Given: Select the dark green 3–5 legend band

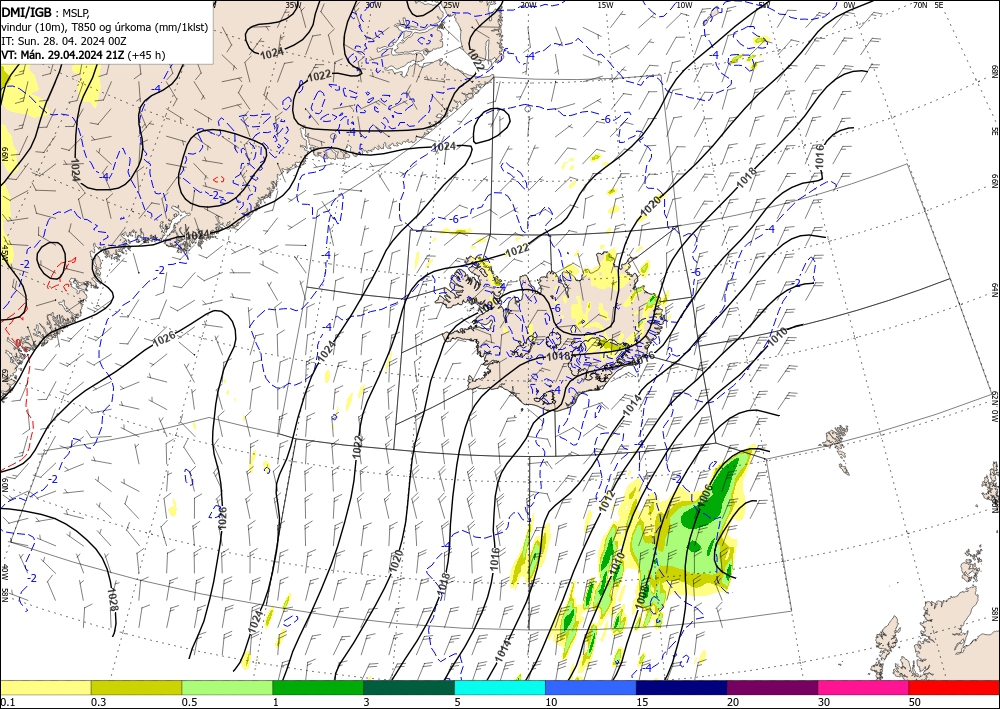Looking at the screenshot, I should coord(409,687).
